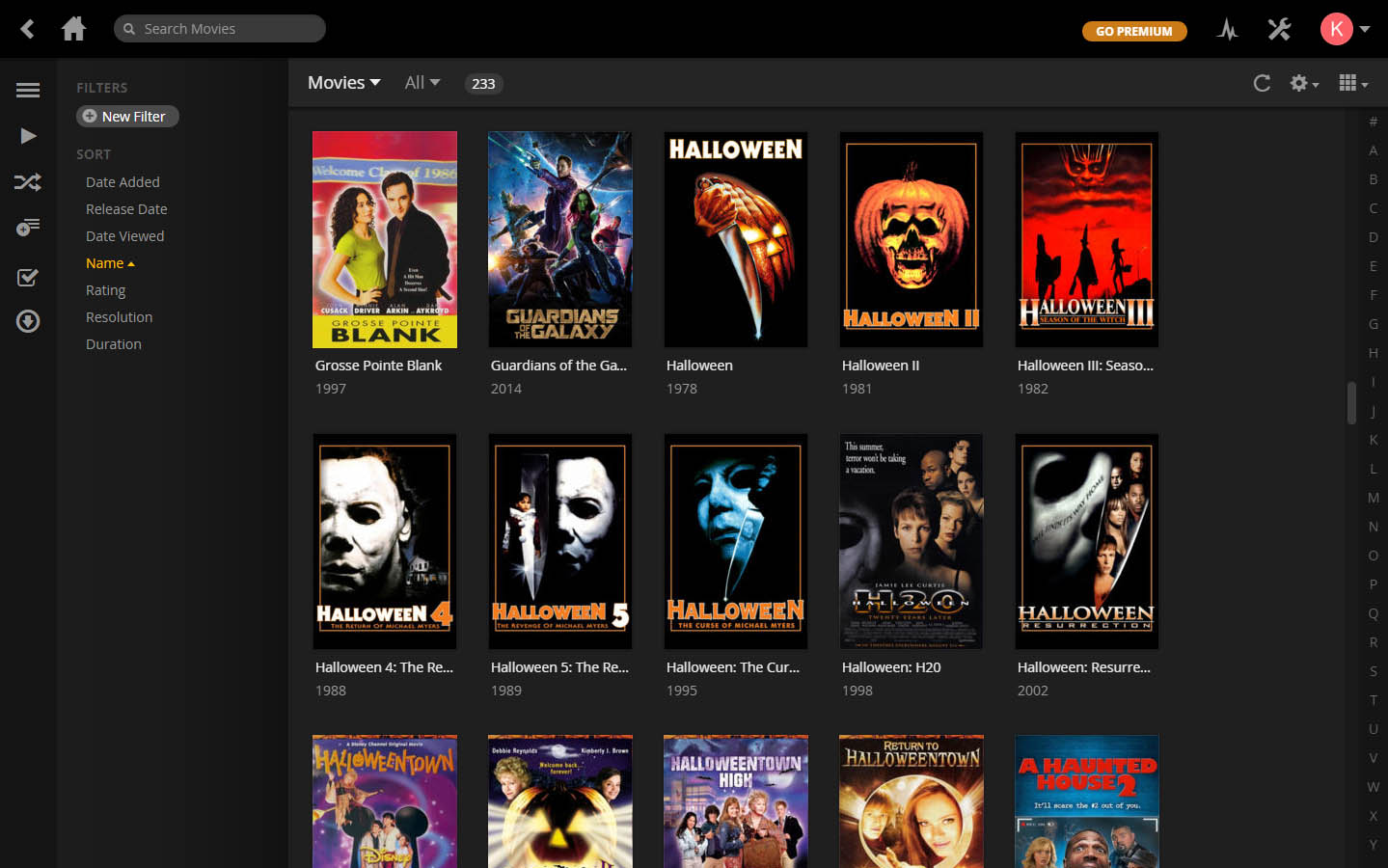Viewport: 1388px width, 868px height.
Task: Open the sidebar hamburger menu
Action: (x=27, y=90)
